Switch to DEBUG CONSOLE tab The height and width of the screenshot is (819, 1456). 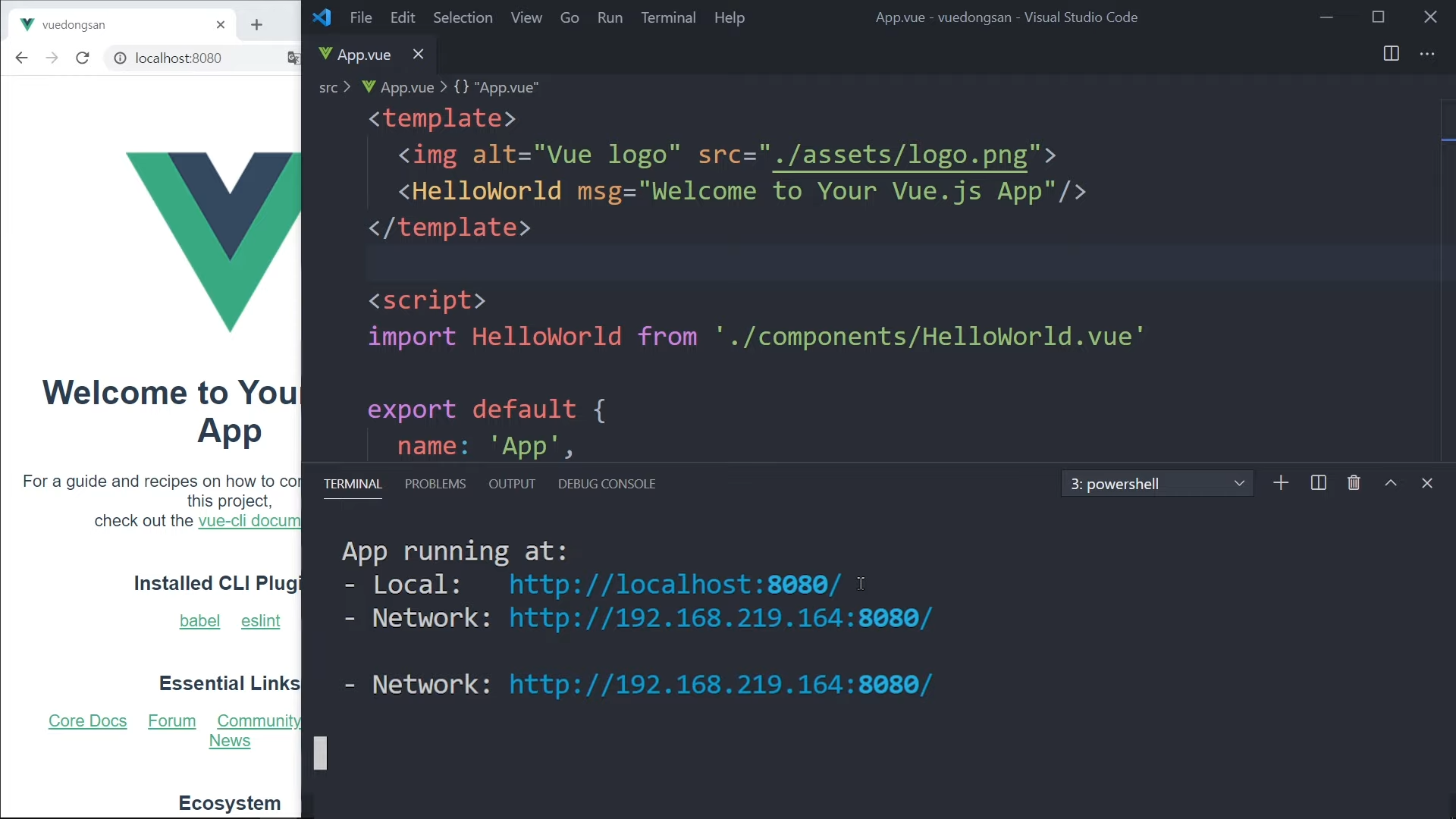pyautogui.click(x=606, y=484)
